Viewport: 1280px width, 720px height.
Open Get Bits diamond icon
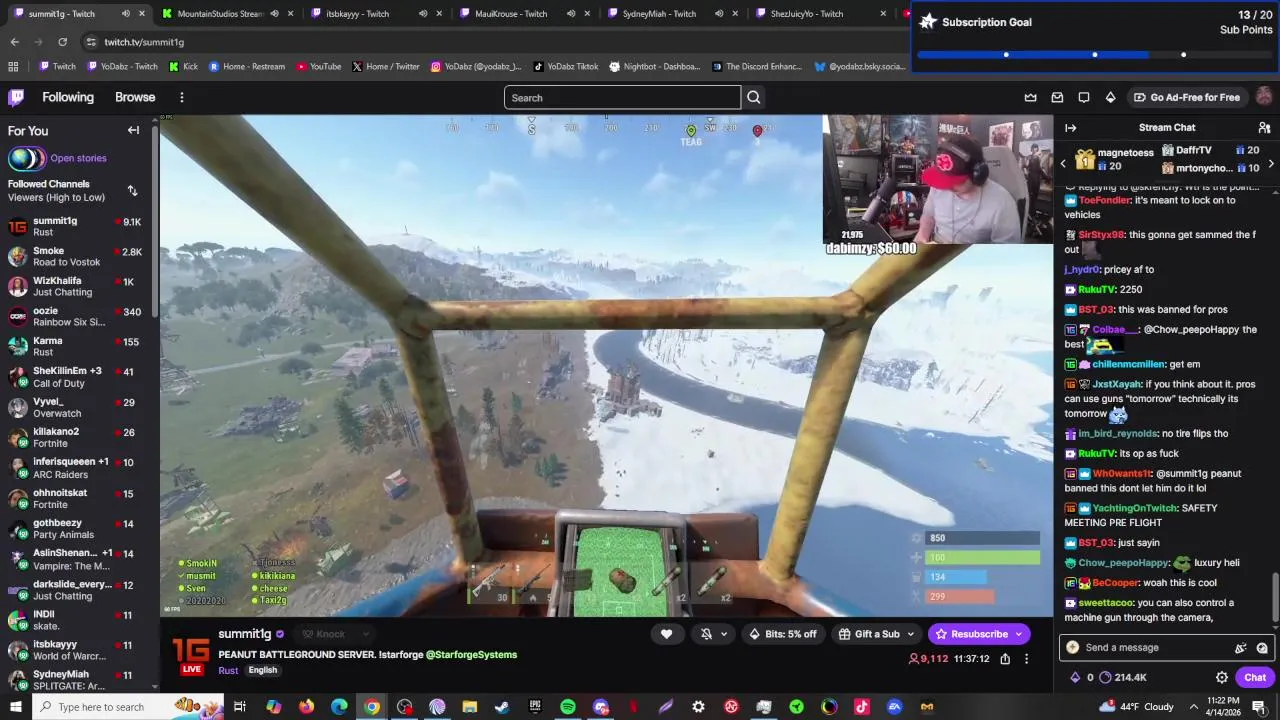coord(1110,97)
